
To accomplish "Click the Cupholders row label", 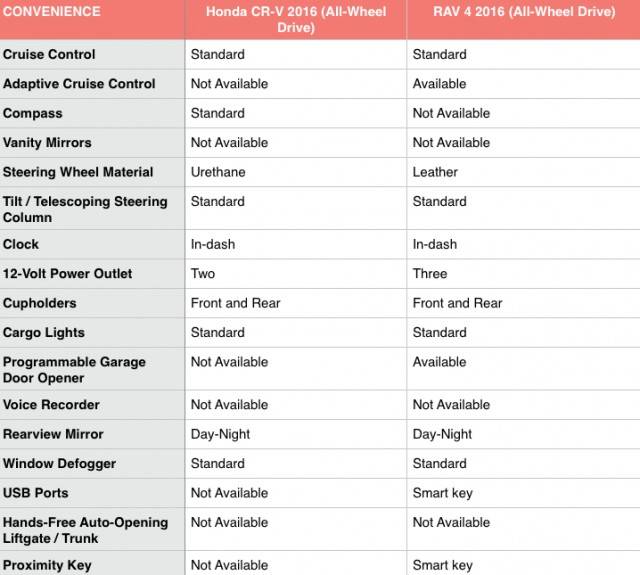I will click(x=40, y=303).
